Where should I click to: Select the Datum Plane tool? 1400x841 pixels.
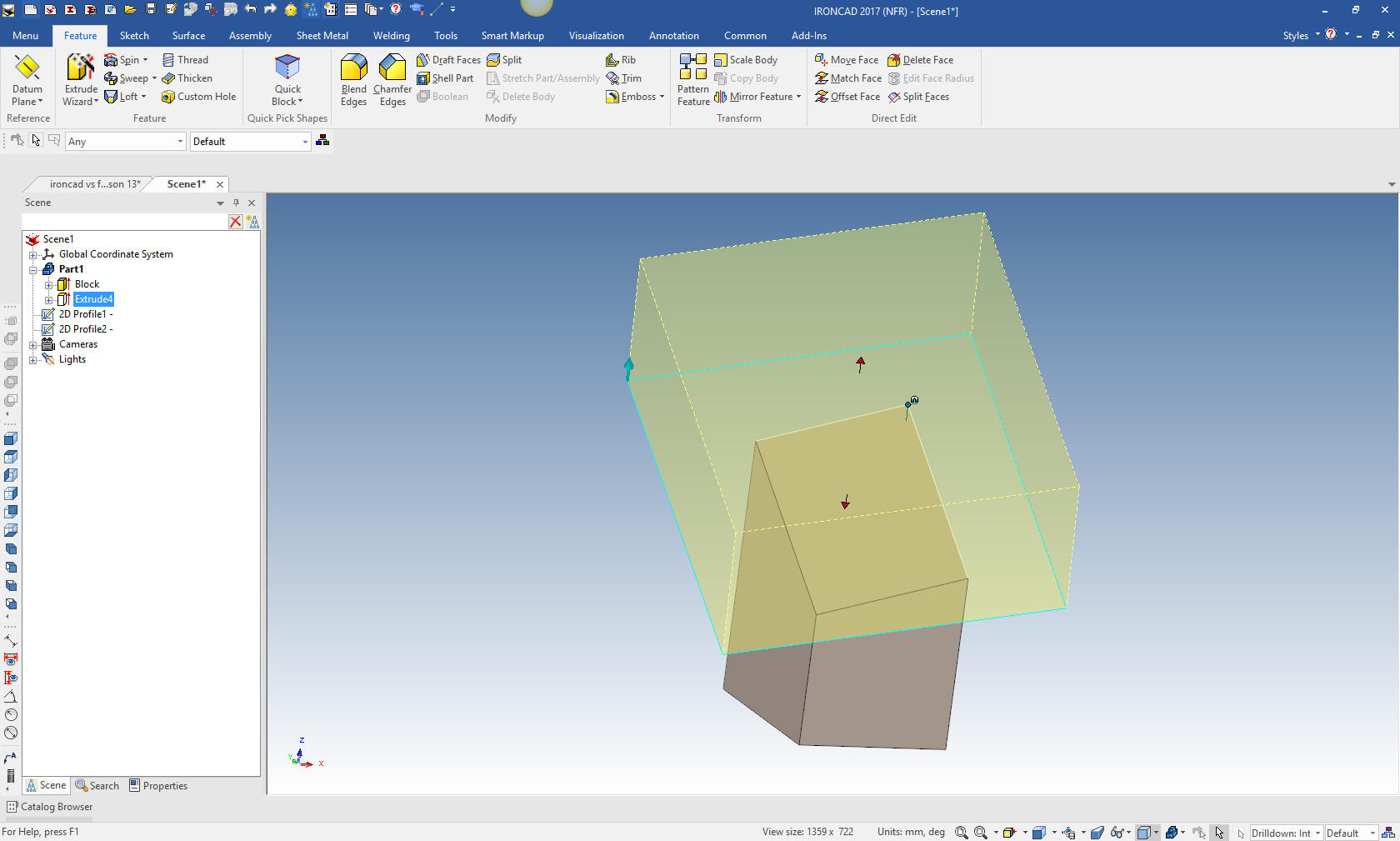(27, 80)
